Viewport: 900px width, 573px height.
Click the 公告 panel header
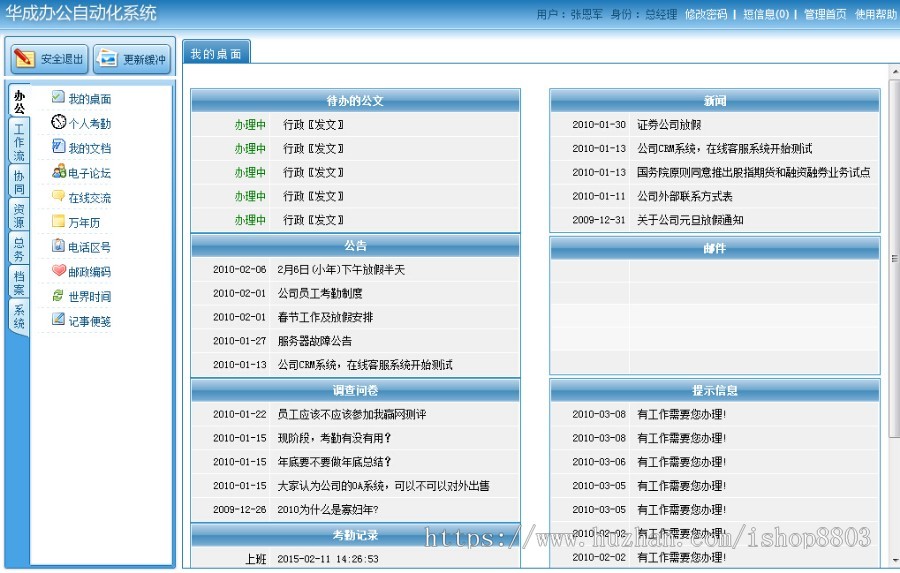[x=355, y=246]
